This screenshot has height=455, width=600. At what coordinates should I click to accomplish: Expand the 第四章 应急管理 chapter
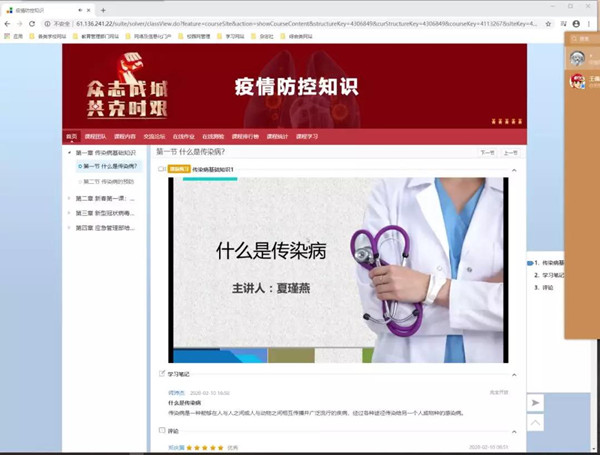click(69, 228)
